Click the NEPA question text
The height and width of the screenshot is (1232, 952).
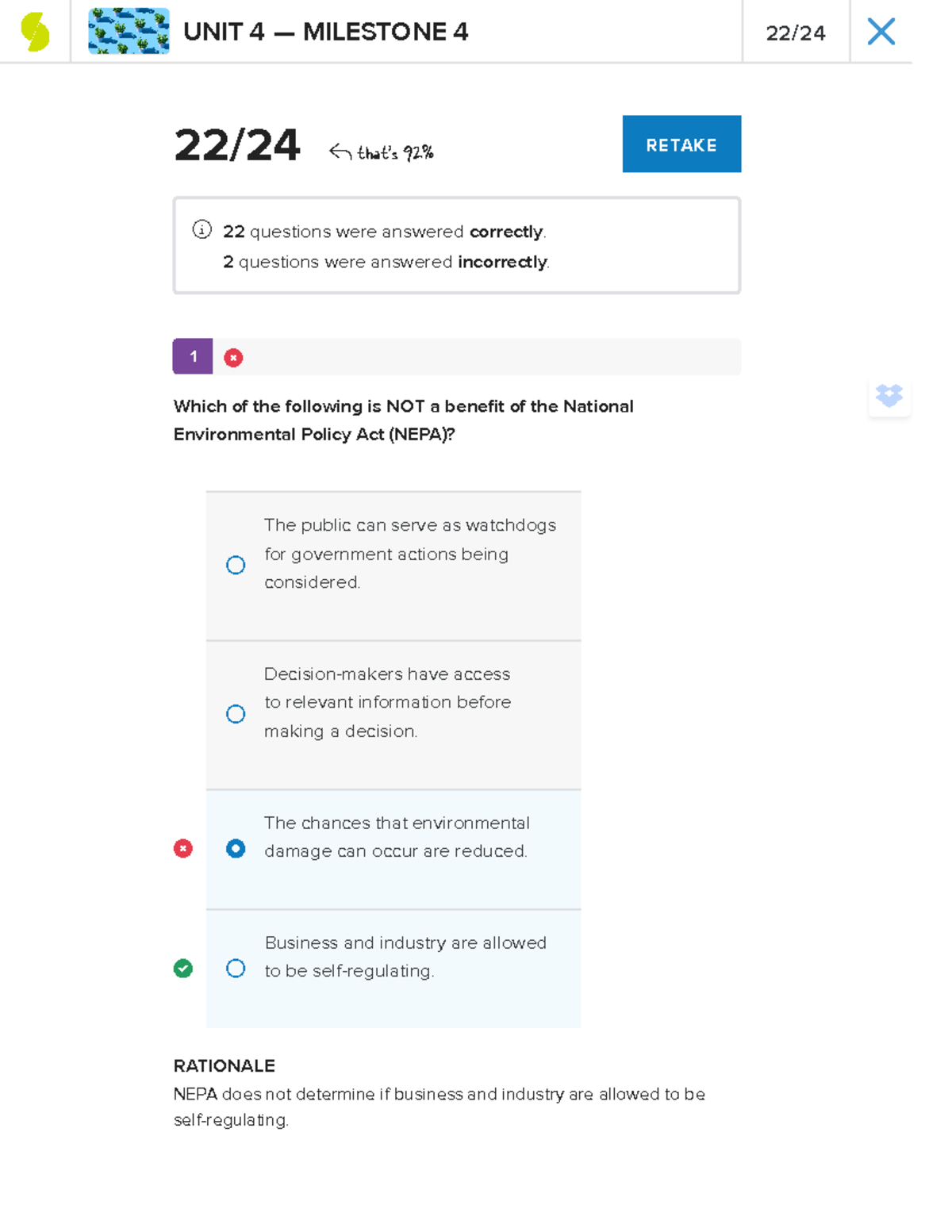[x=403, y=420]
